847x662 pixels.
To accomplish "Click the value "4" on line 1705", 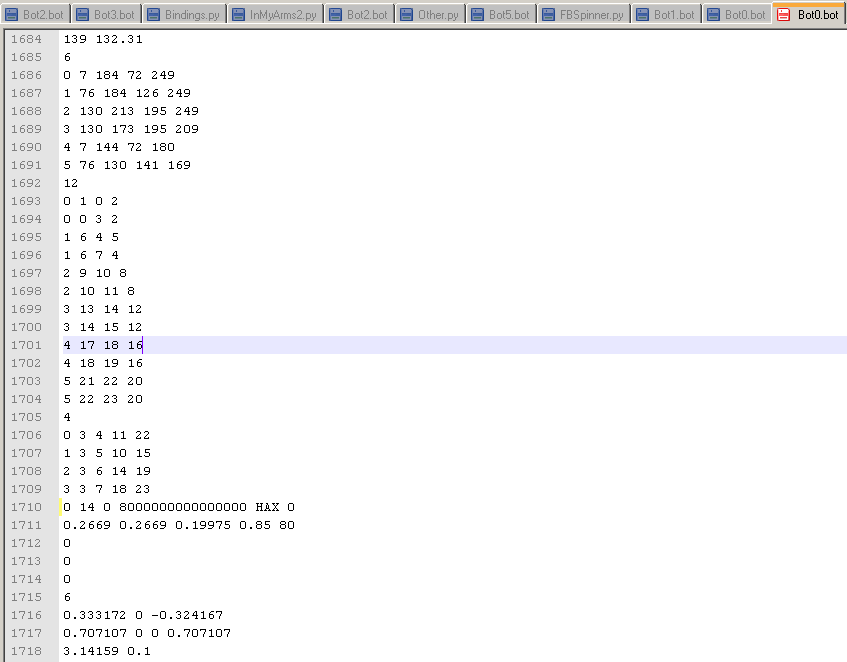I will 67,417.
